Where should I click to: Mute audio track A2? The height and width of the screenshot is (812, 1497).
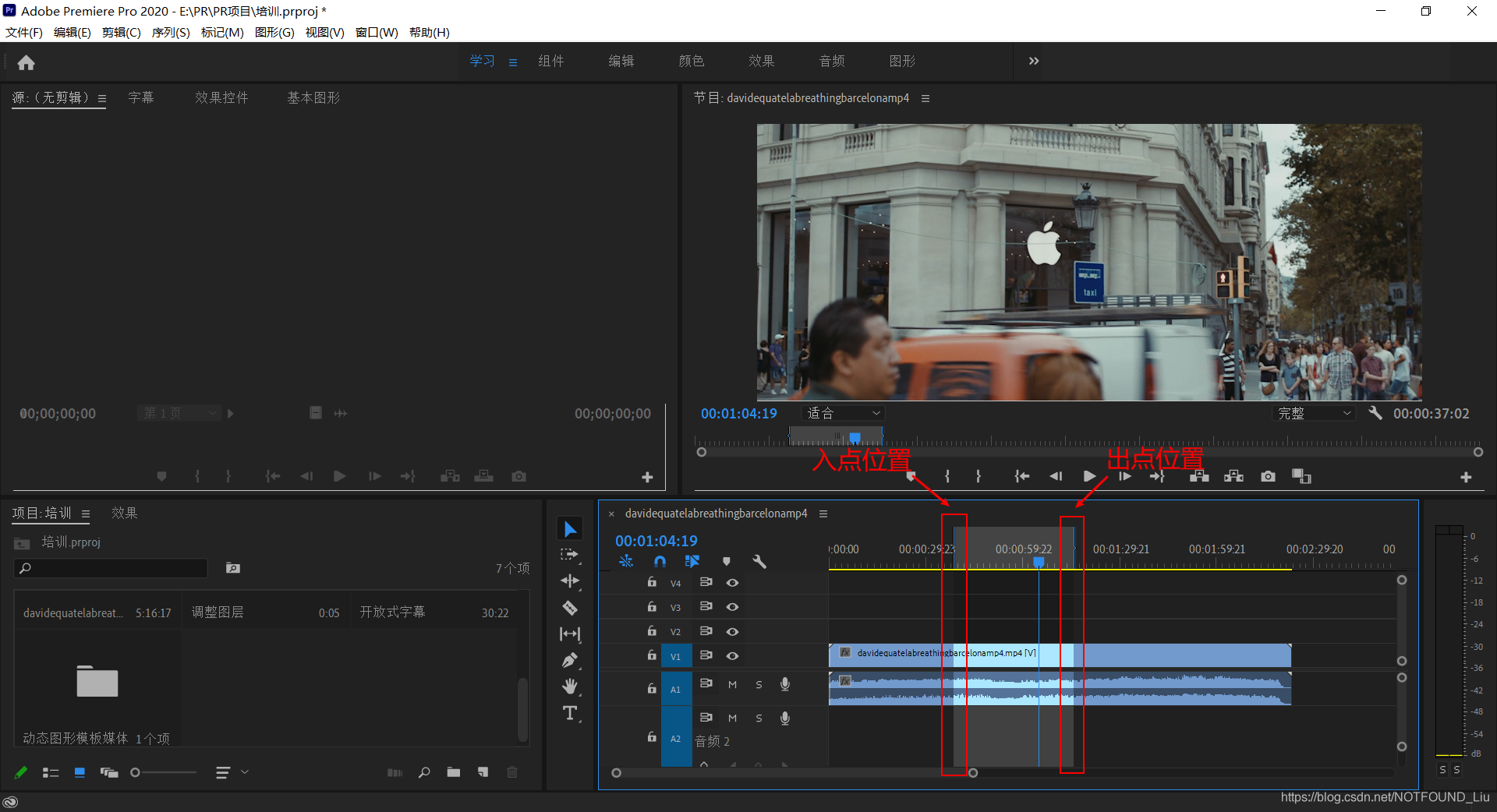[x=732, y=718]
